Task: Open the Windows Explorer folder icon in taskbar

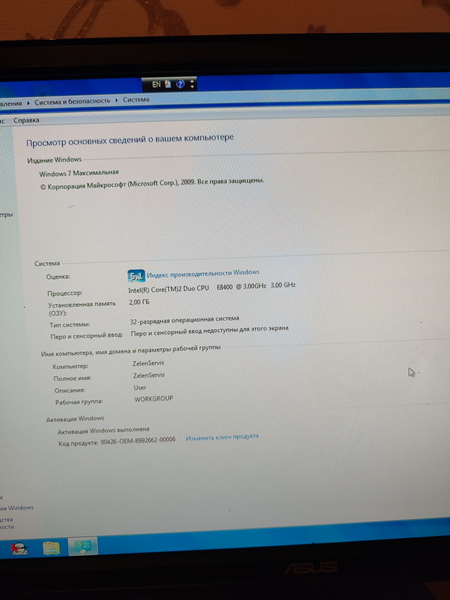Action: [x=51, y=548]
